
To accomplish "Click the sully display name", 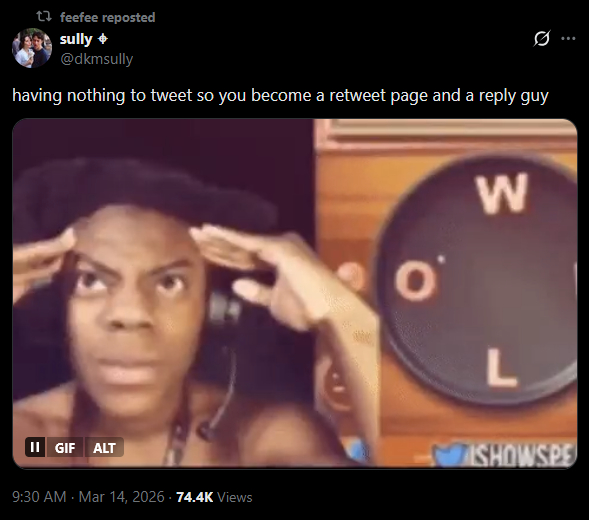I will [x=76, y=39].
